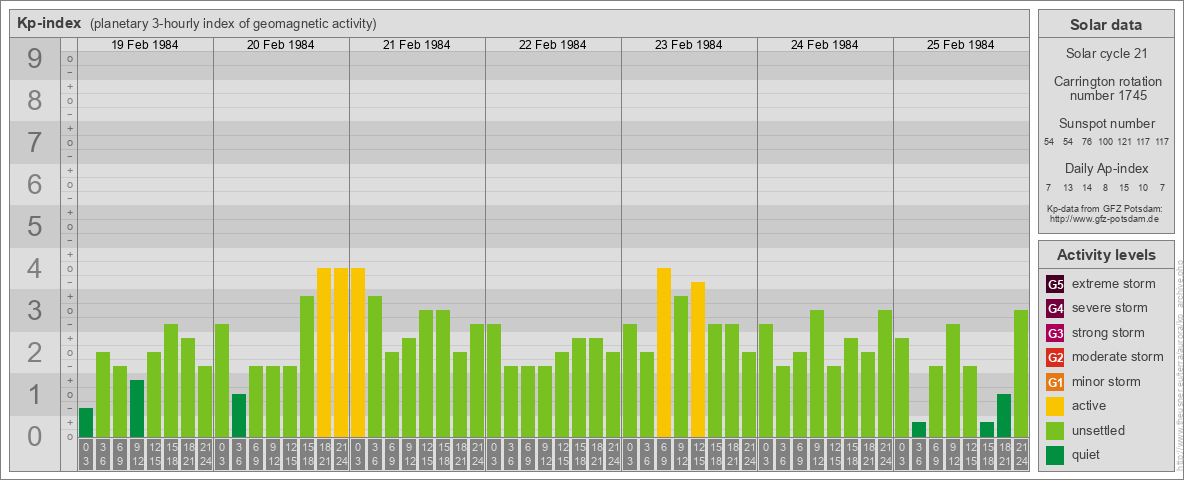
Task: Click the 15-18 bar on 20 Feb
Action: pyautogui.click(x=307, y=367)
